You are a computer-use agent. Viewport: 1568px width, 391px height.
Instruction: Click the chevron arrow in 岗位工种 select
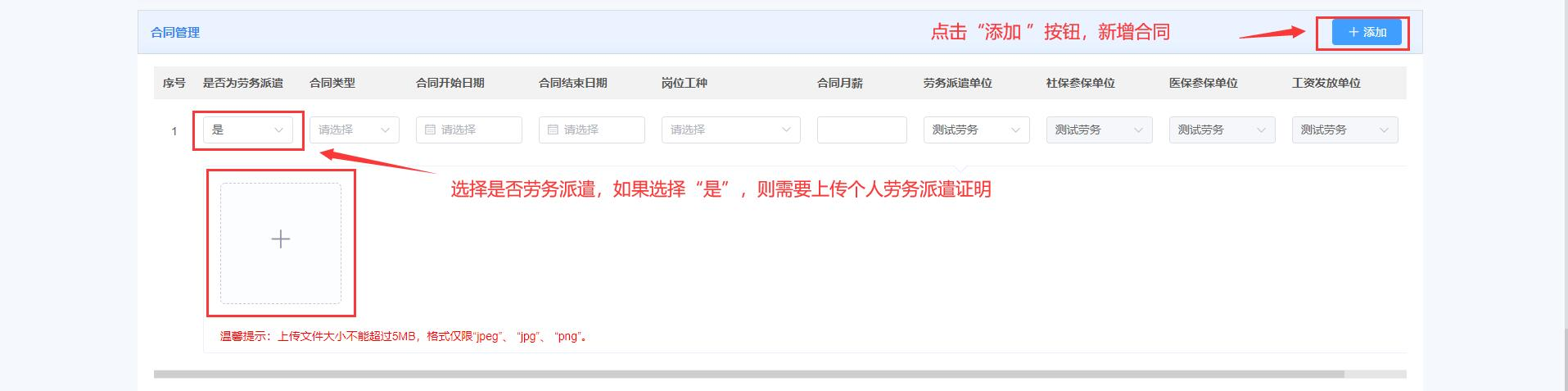point(786,130)
